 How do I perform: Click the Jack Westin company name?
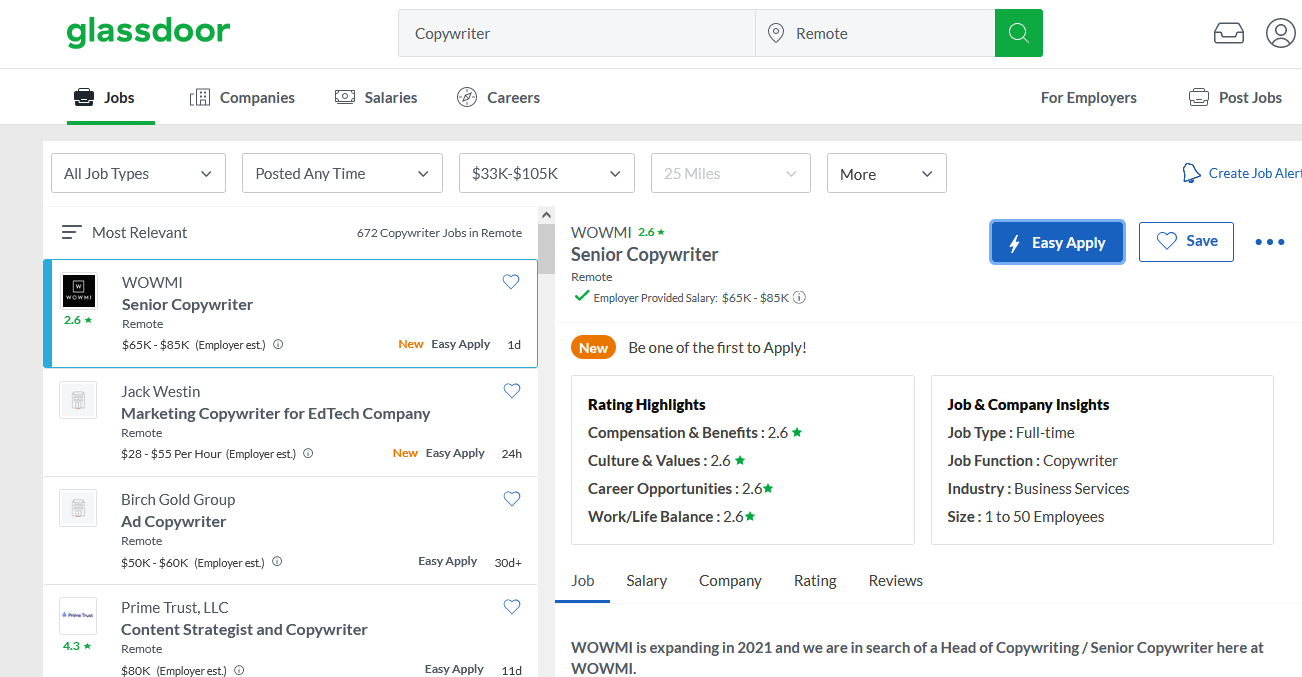click(161, 391)
